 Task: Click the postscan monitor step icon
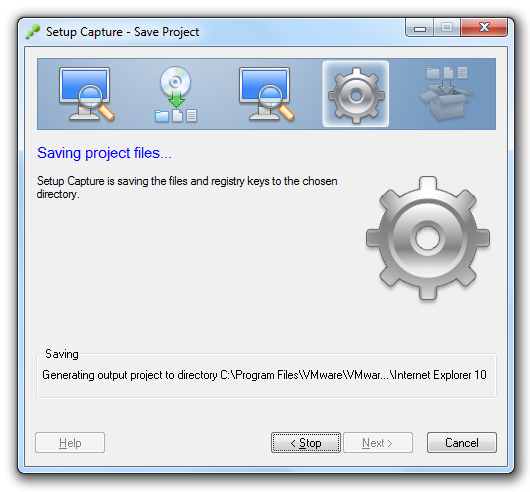point(267,94)
